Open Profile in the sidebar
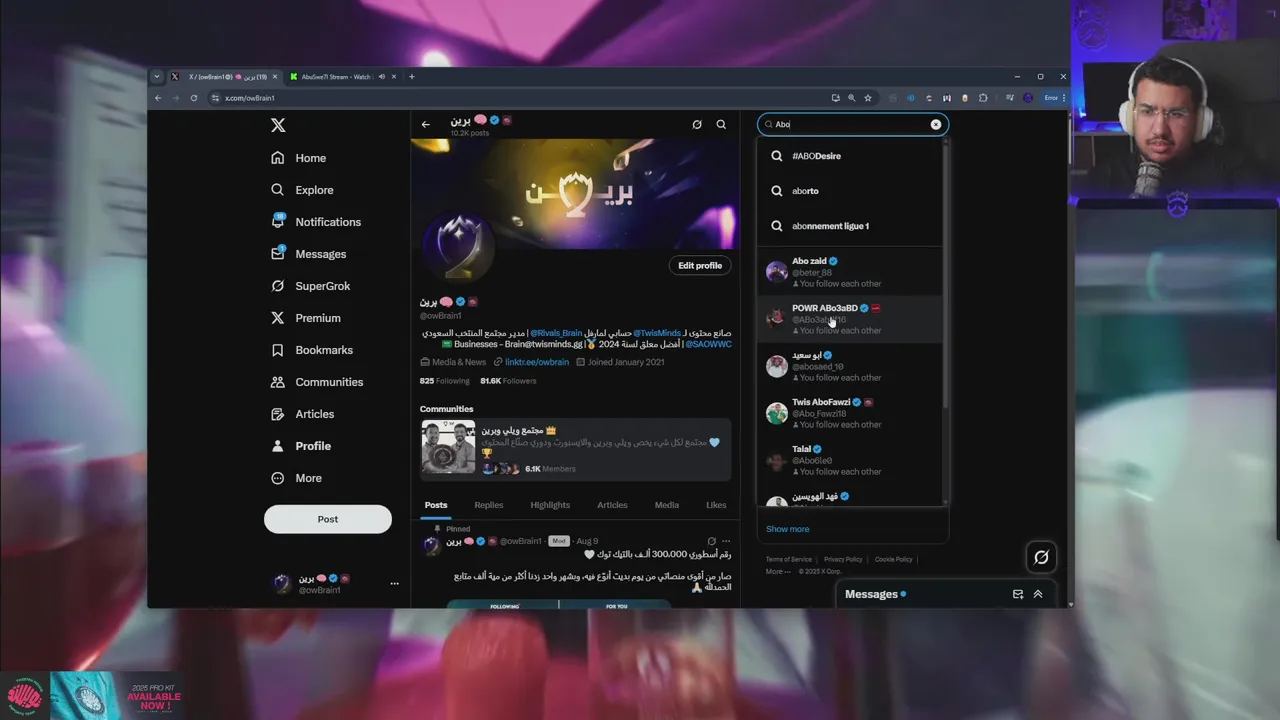 pyautogui.click(x=301, y=446)
